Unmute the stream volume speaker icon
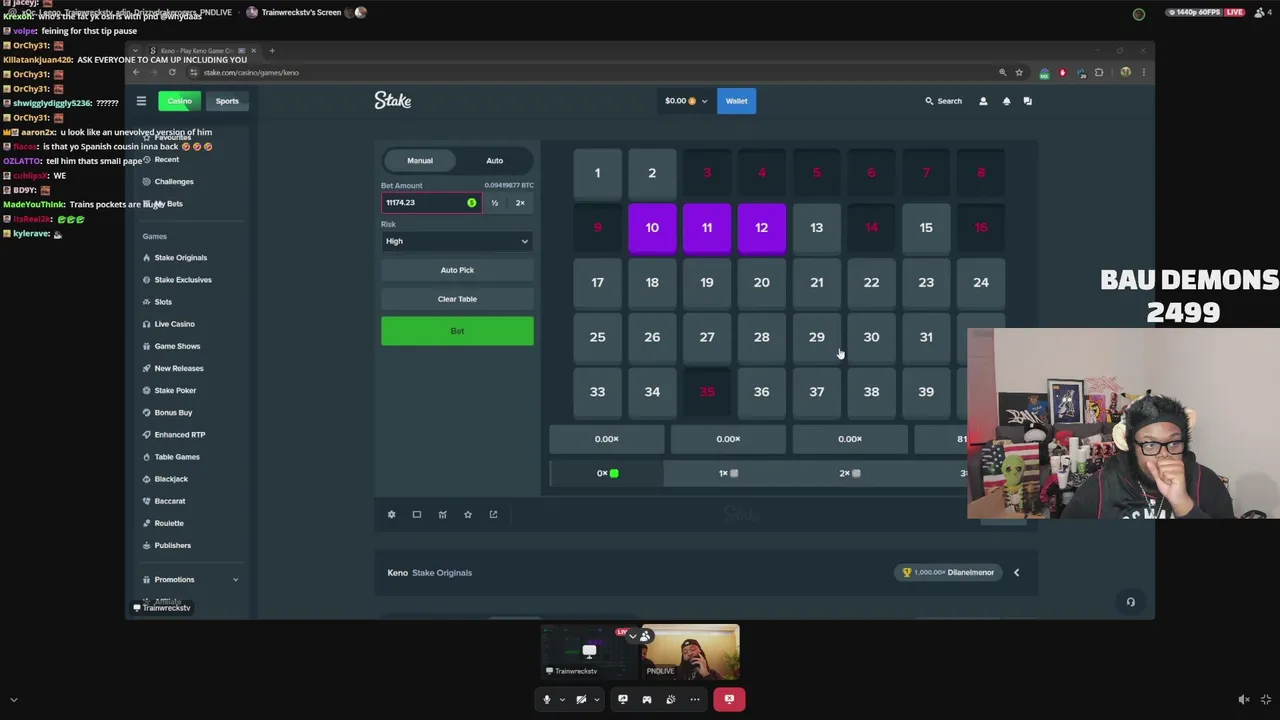Screen dimensions: 1280x720 pos(1243,700)
